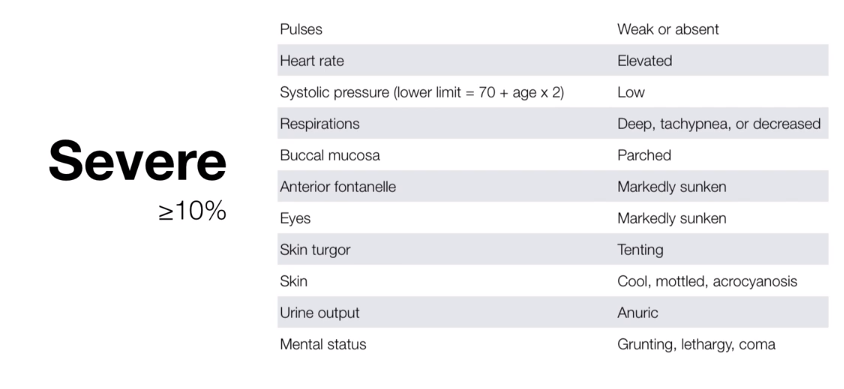Viewport: 844px width, 389px height.
Task: Click the Skin turgor row label
Action: (x=315, y=250)
